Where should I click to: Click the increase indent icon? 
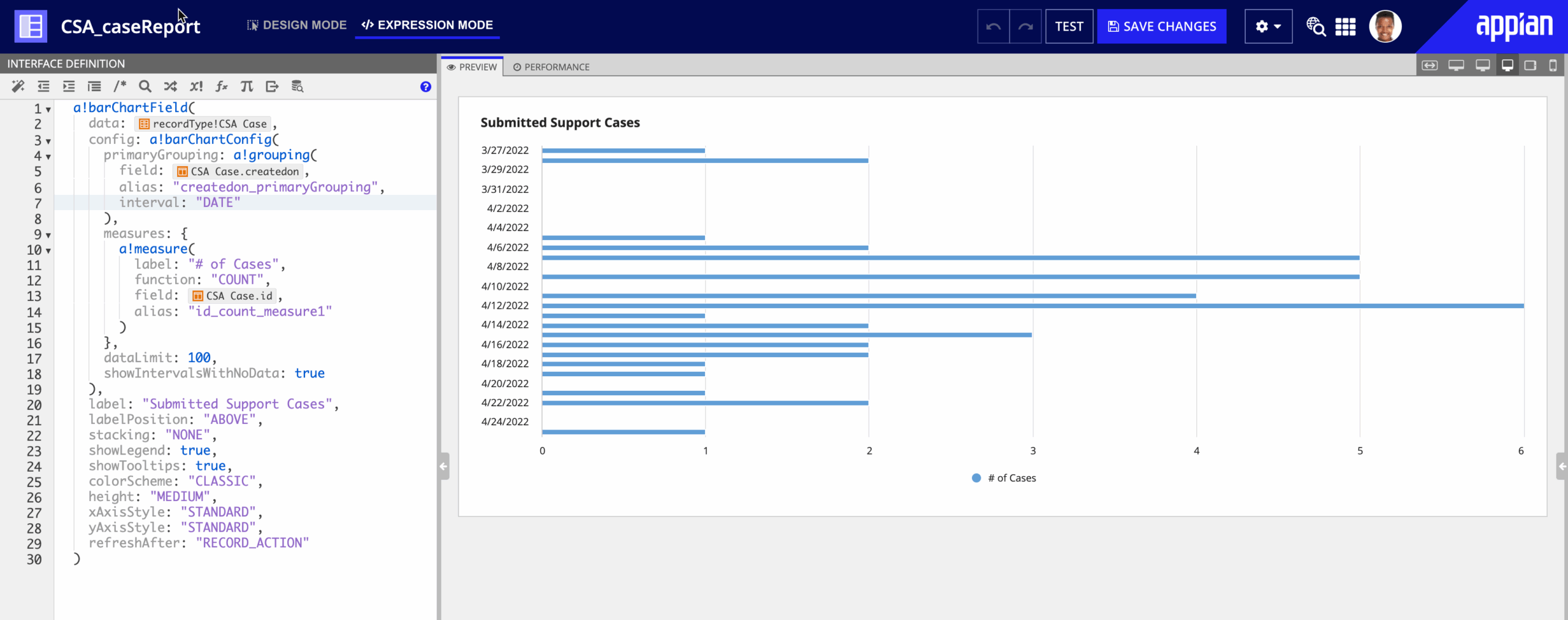69,86
